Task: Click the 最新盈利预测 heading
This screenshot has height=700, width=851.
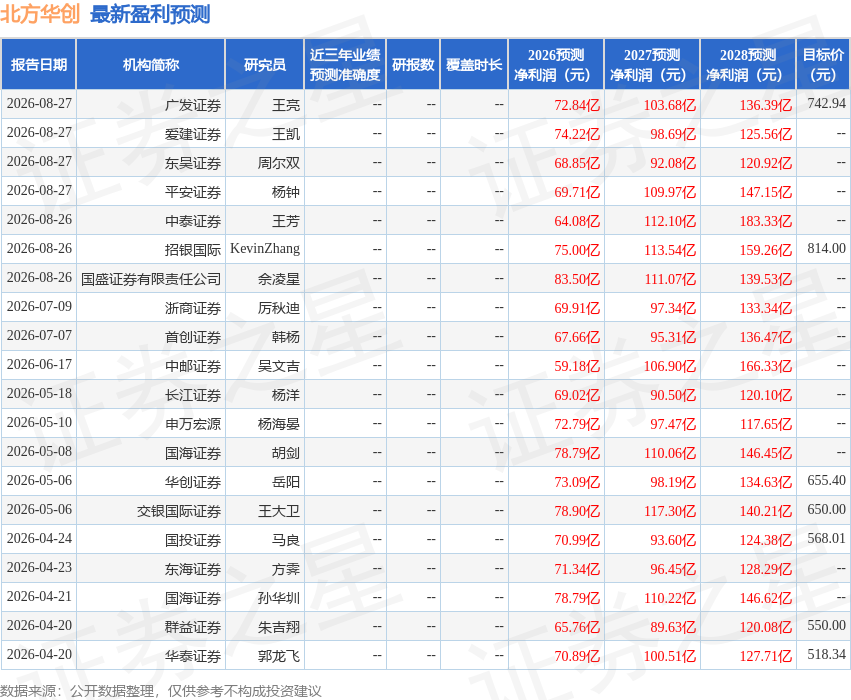Action: click(x=150, y=14)
